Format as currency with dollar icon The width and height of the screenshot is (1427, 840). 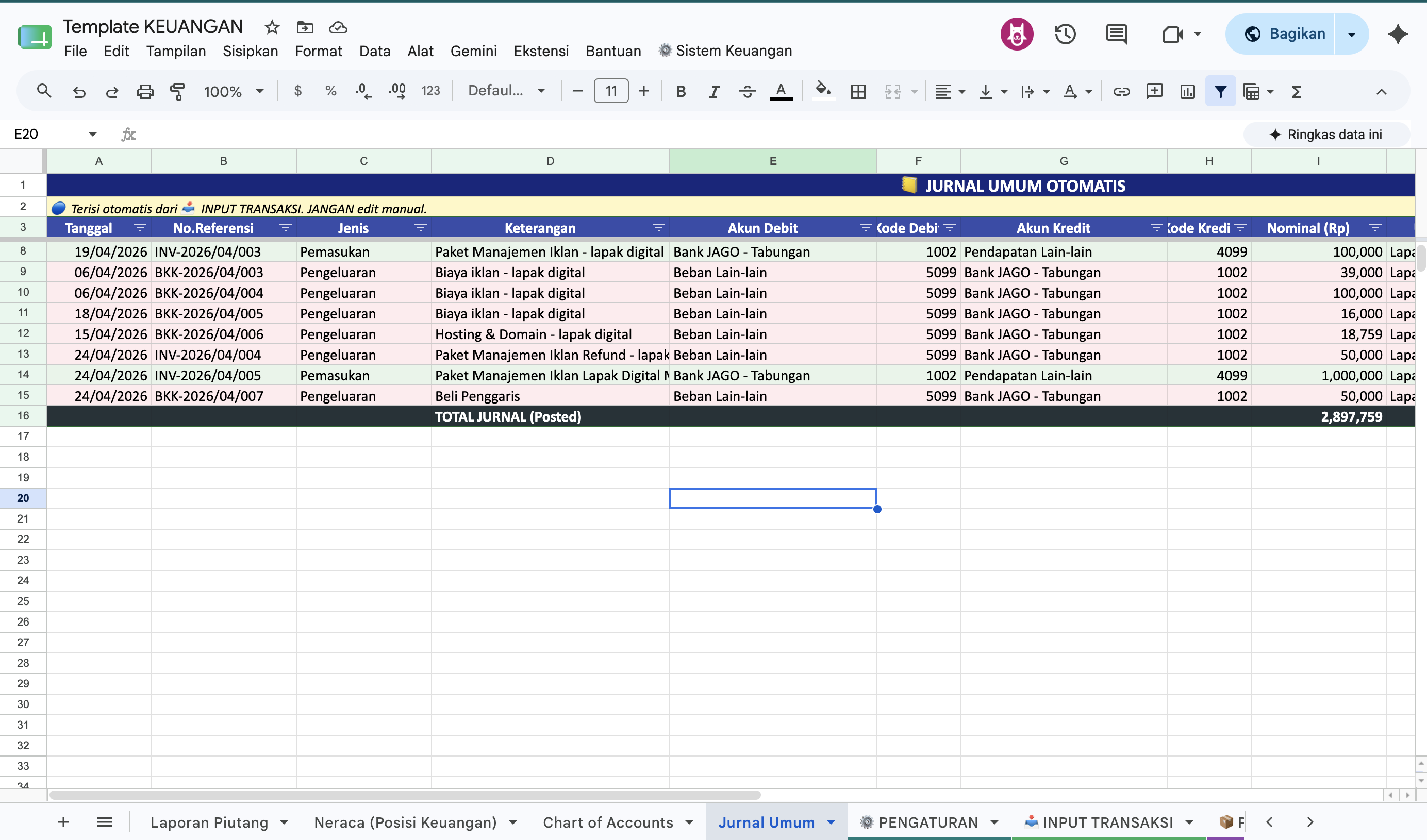tap(298, 91)
